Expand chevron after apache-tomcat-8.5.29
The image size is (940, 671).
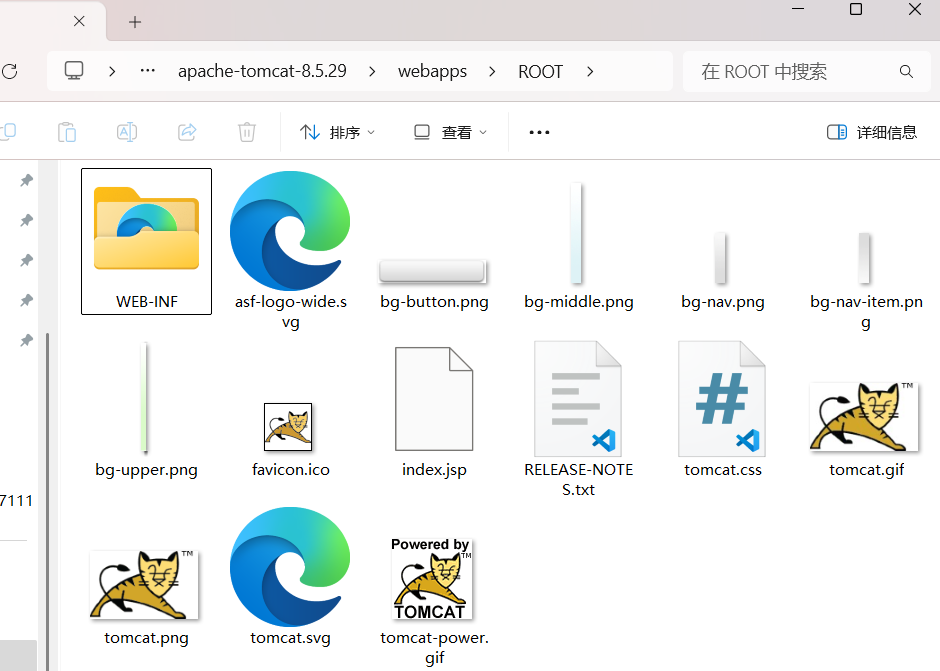[372, 71]
